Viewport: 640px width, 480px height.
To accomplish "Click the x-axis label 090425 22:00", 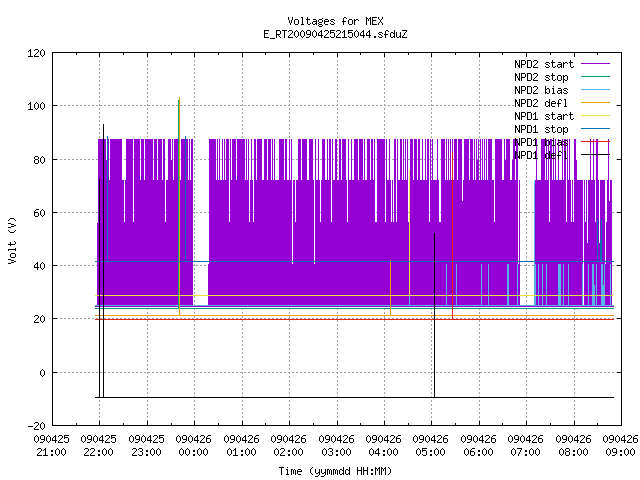I will click(99, 446).
